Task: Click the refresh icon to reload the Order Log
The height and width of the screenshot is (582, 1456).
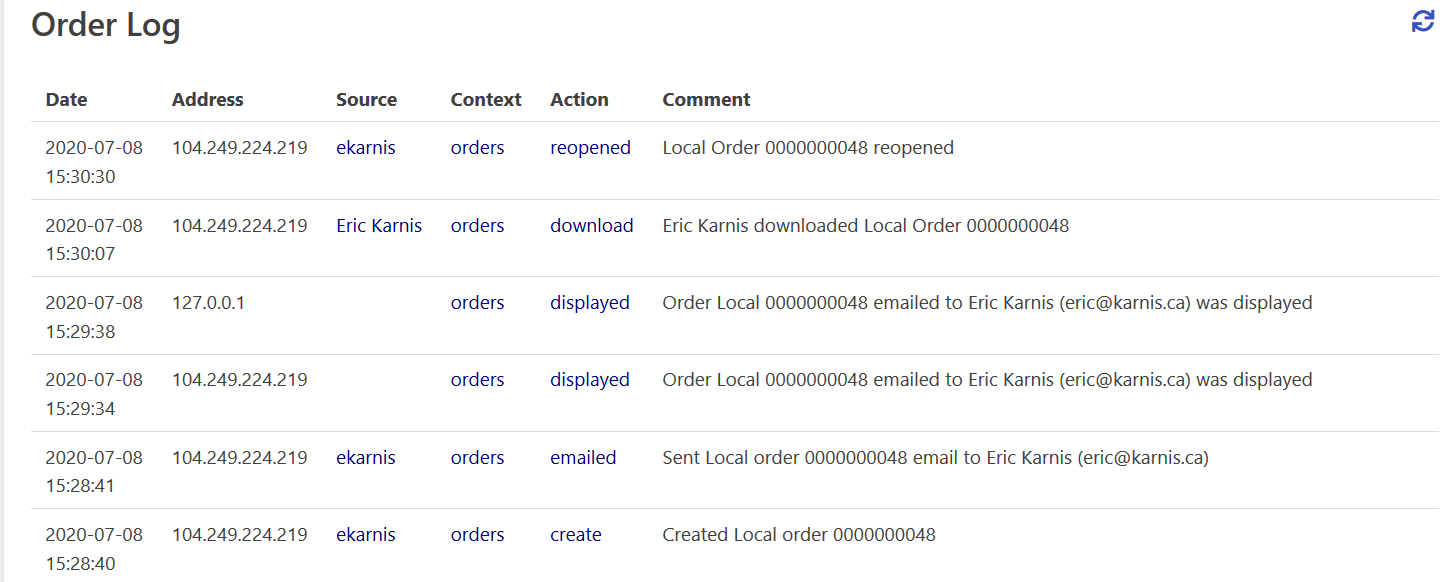Action: 1421,20
